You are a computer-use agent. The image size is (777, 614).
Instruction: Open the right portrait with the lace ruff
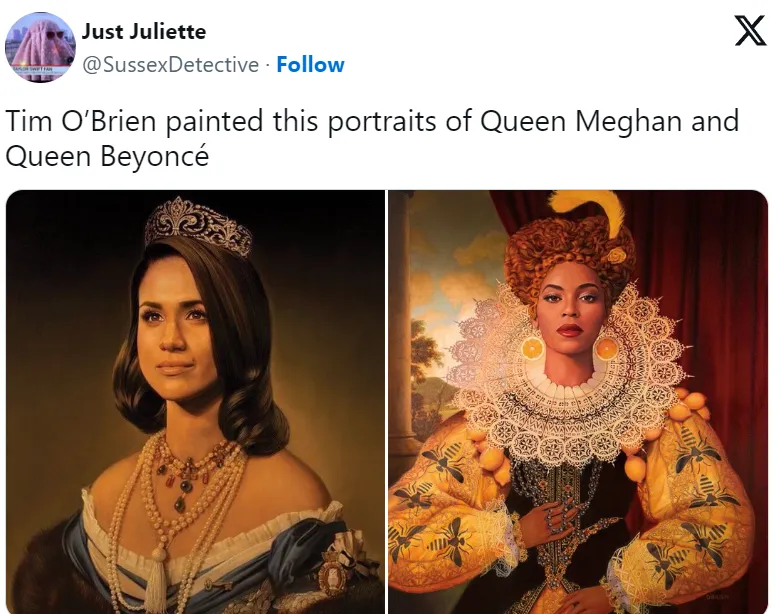578,402
